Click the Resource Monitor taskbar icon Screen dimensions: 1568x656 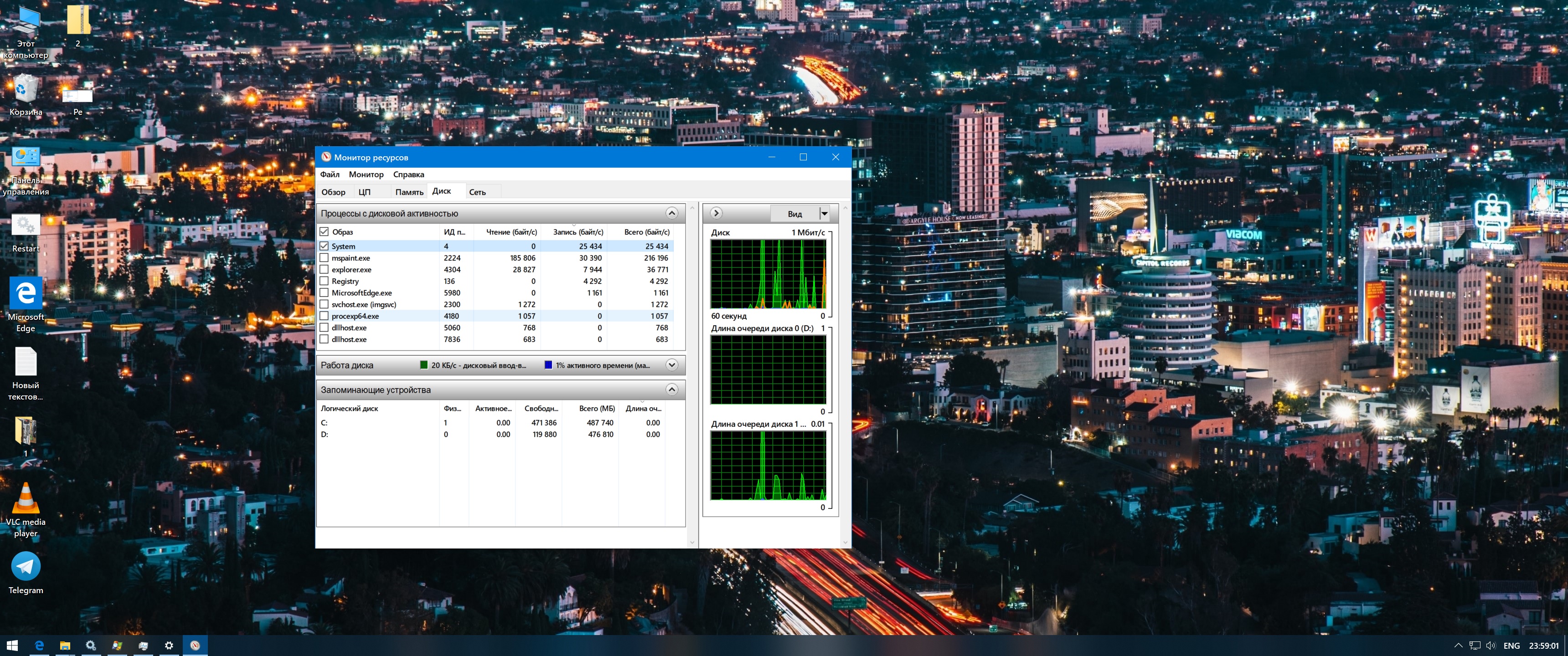(x=195, y=645)
